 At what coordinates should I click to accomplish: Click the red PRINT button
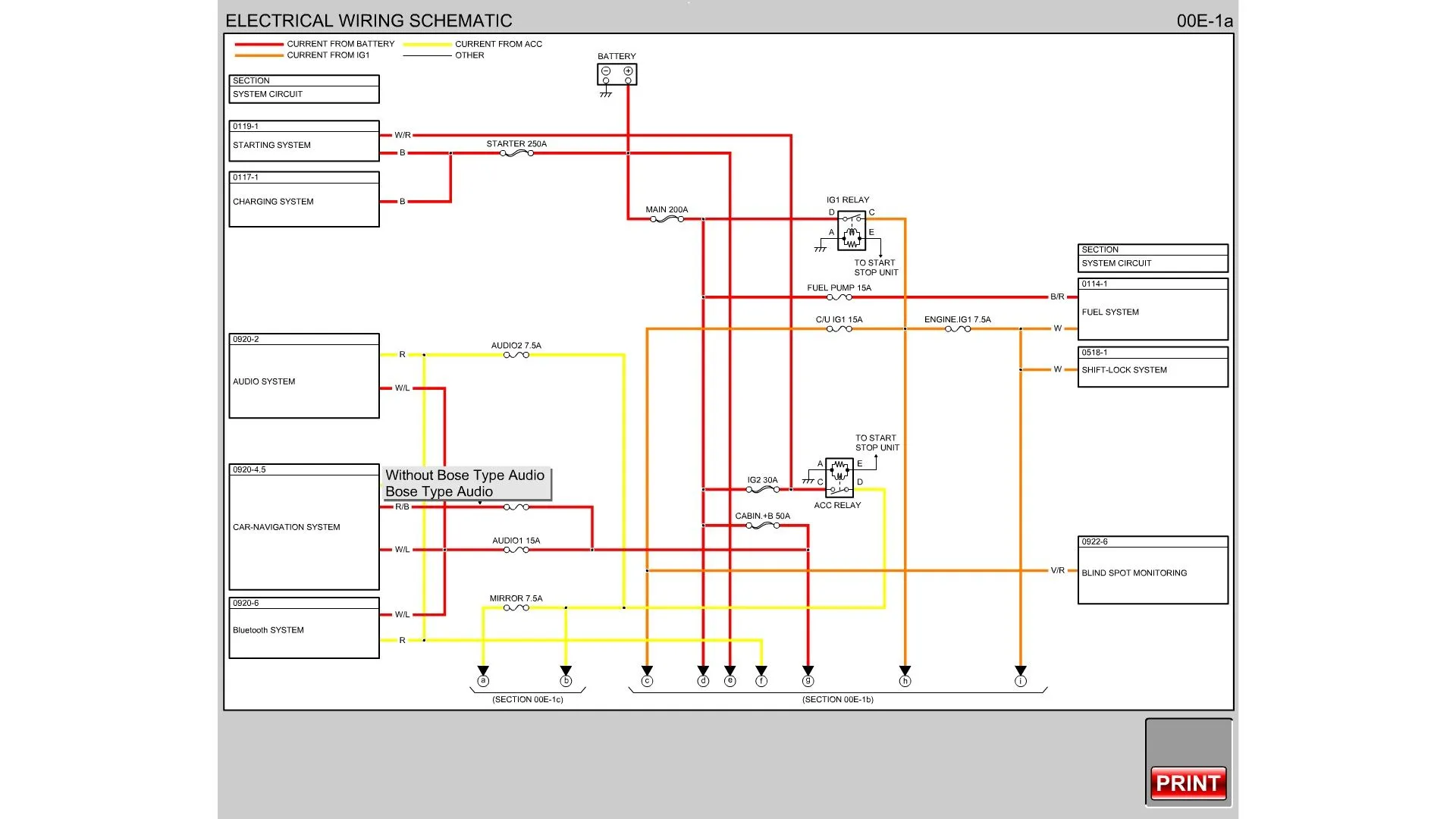1188,783
